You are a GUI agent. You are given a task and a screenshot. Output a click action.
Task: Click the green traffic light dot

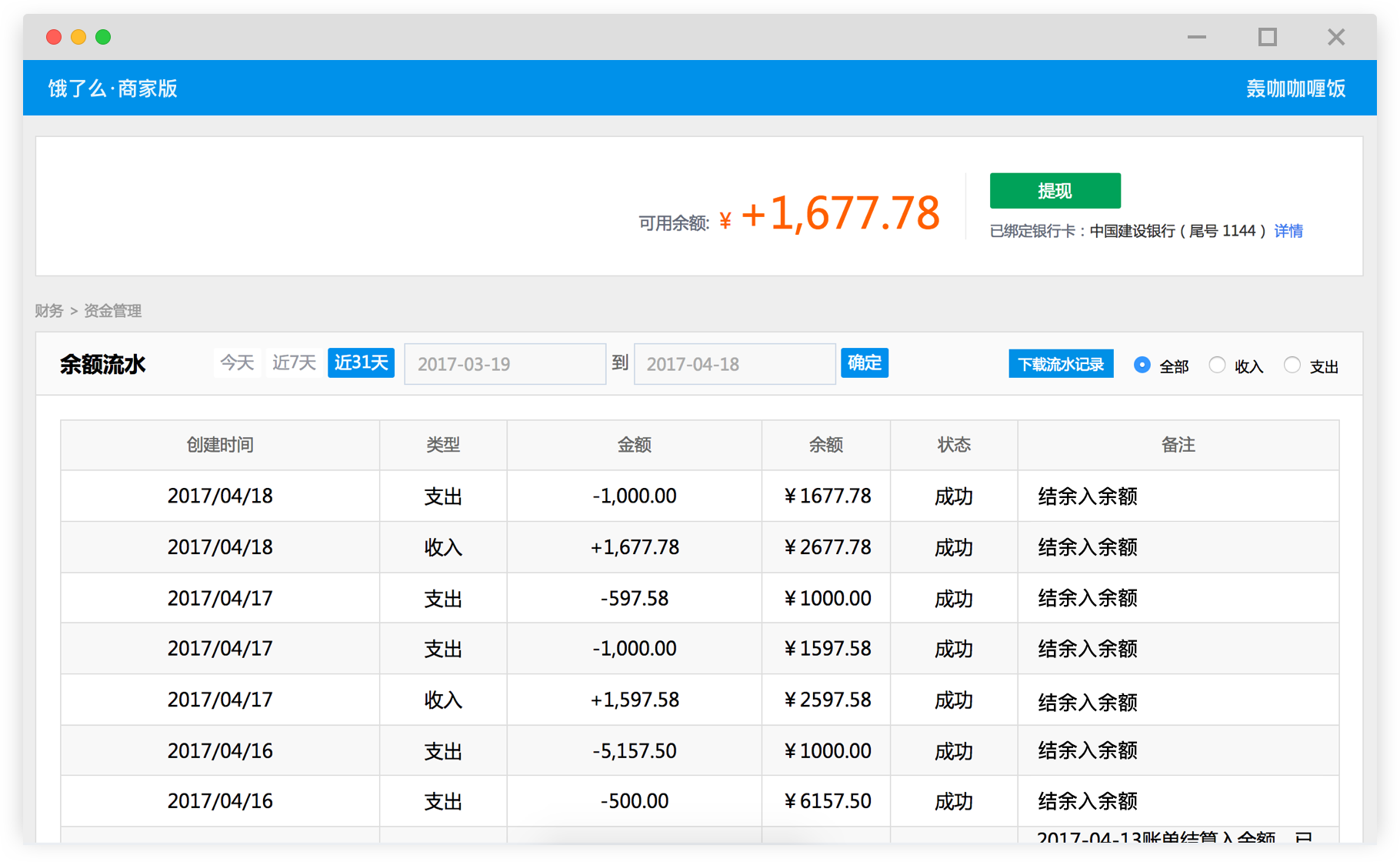click(102, 36)
